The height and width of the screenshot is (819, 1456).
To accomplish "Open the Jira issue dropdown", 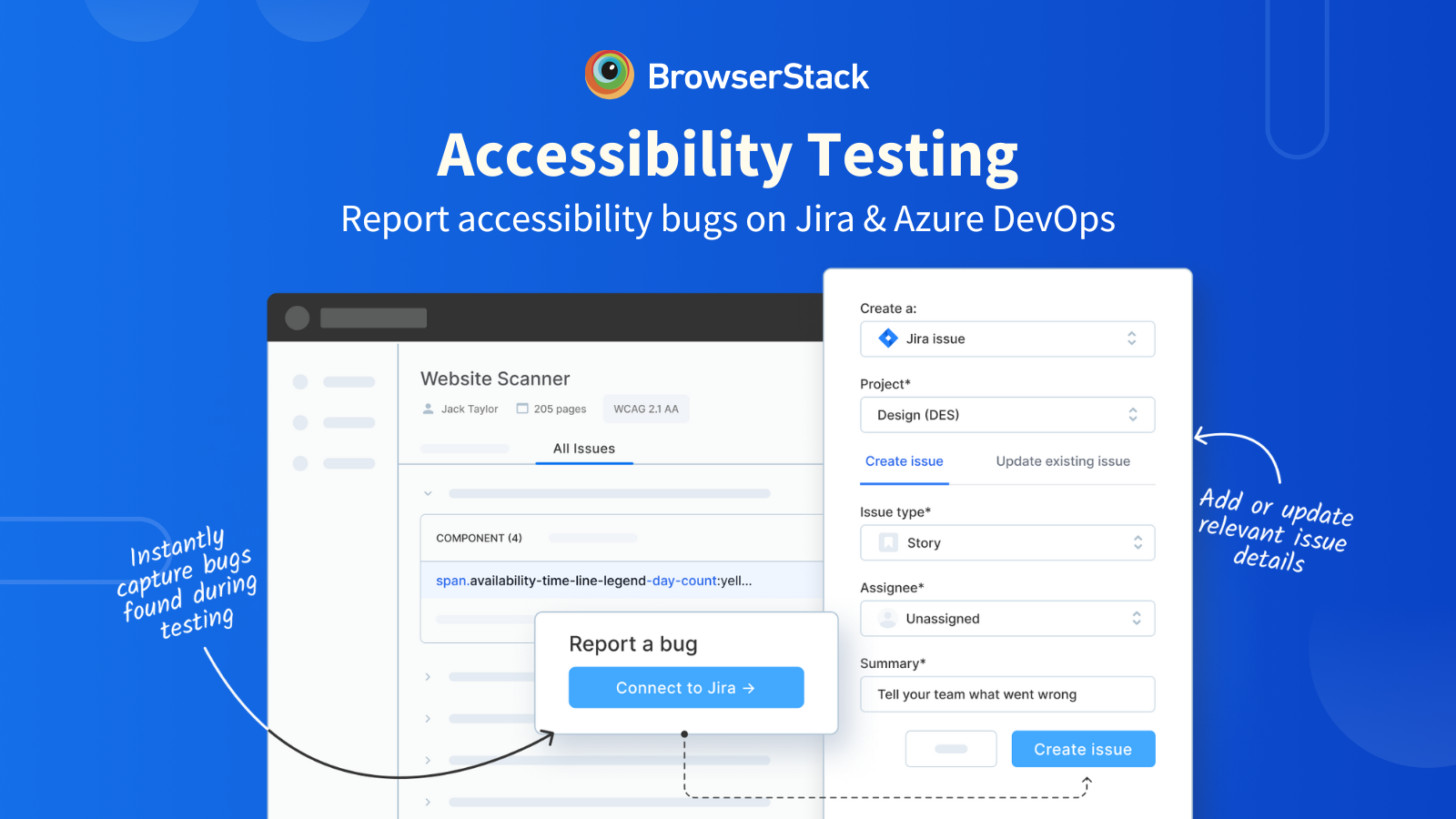I will (1007, 339).
